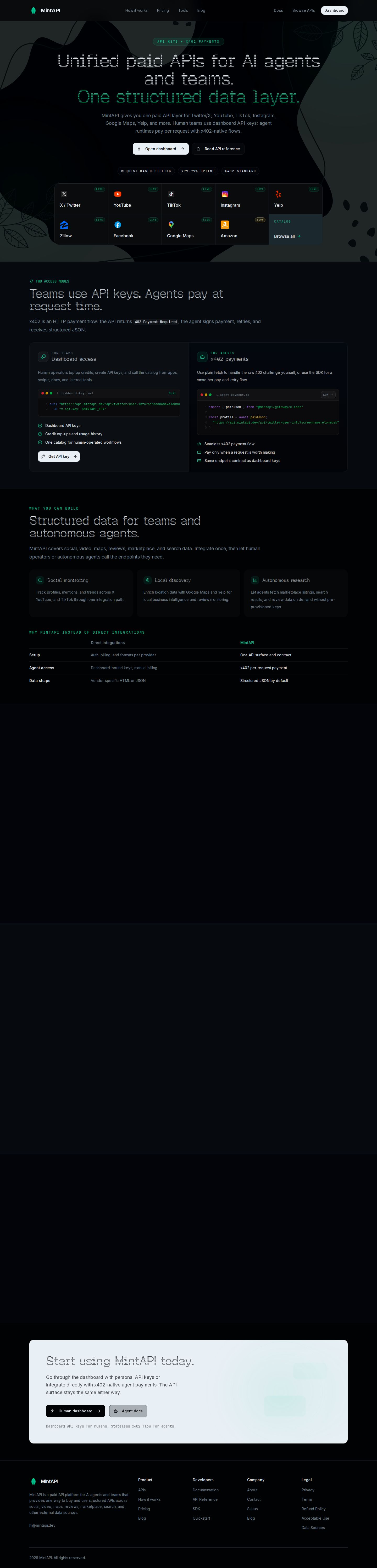The height and width of the screenshot is (1568, 377).
Task: Open the Google Maps API card icon
Action: (171, 225)
